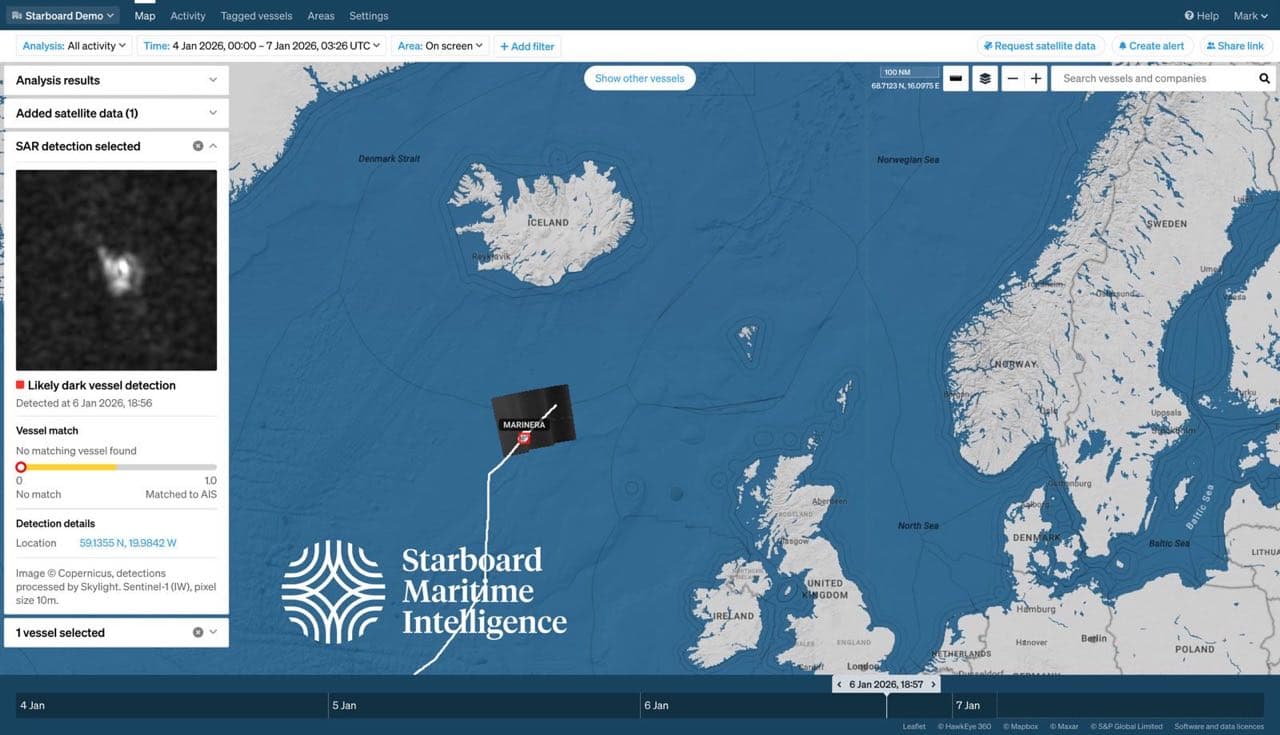Expand the Analysis results panel
Screen dimensions: 1280x735
(213, 80)
